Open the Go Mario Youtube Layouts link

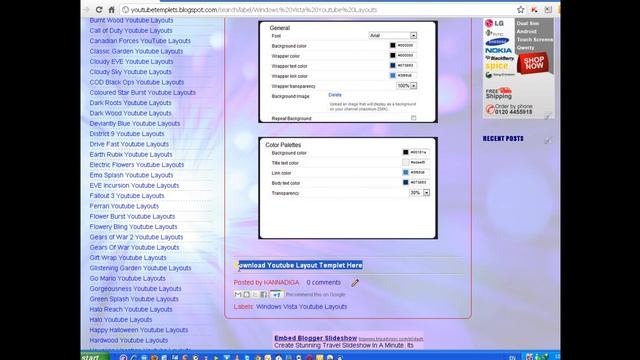point(127,278)
